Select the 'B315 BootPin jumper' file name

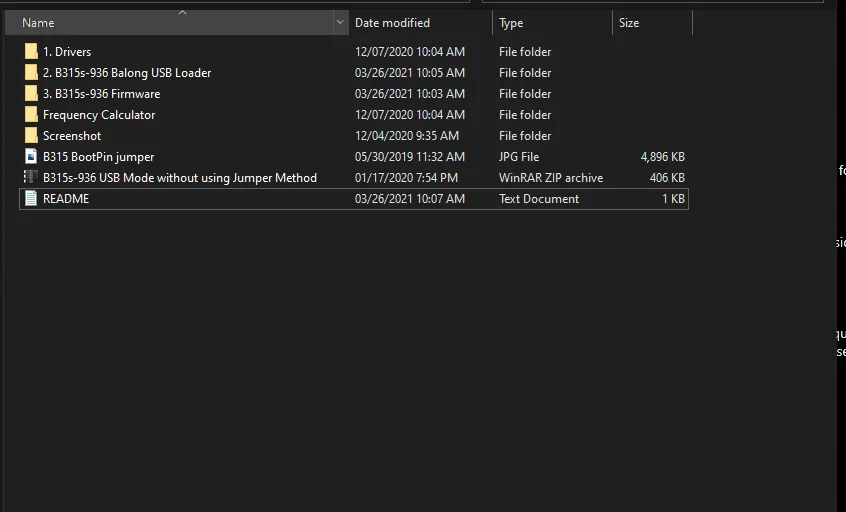[99, 157]
